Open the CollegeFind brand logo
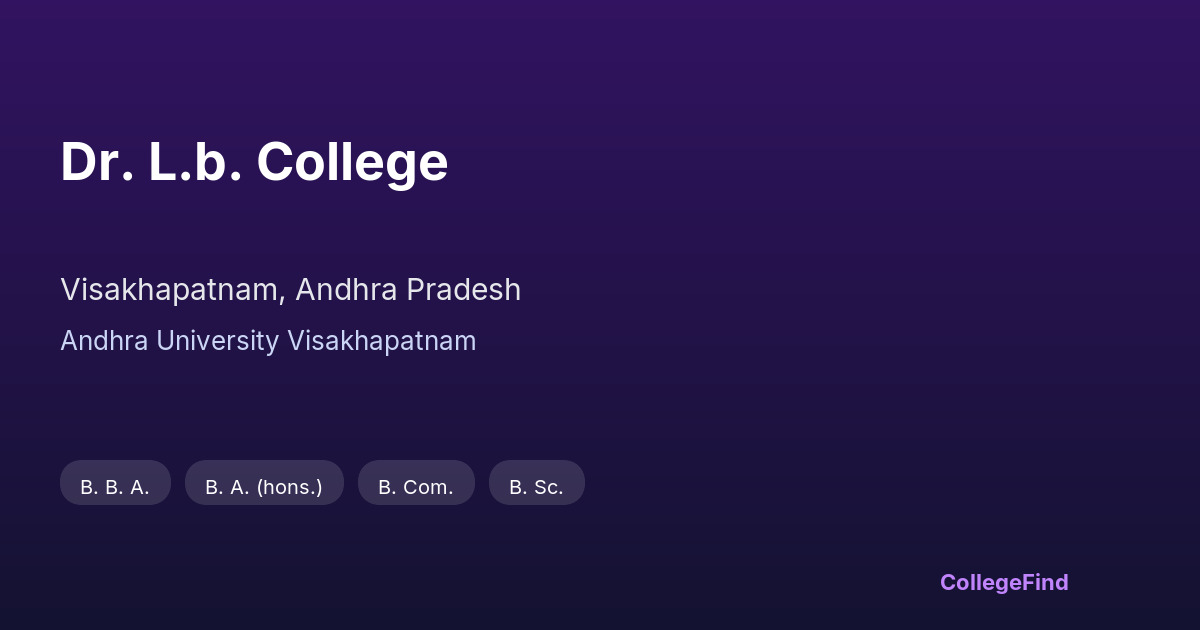This screenshot has width=1200, height=630. click(x=1003, y=582)
